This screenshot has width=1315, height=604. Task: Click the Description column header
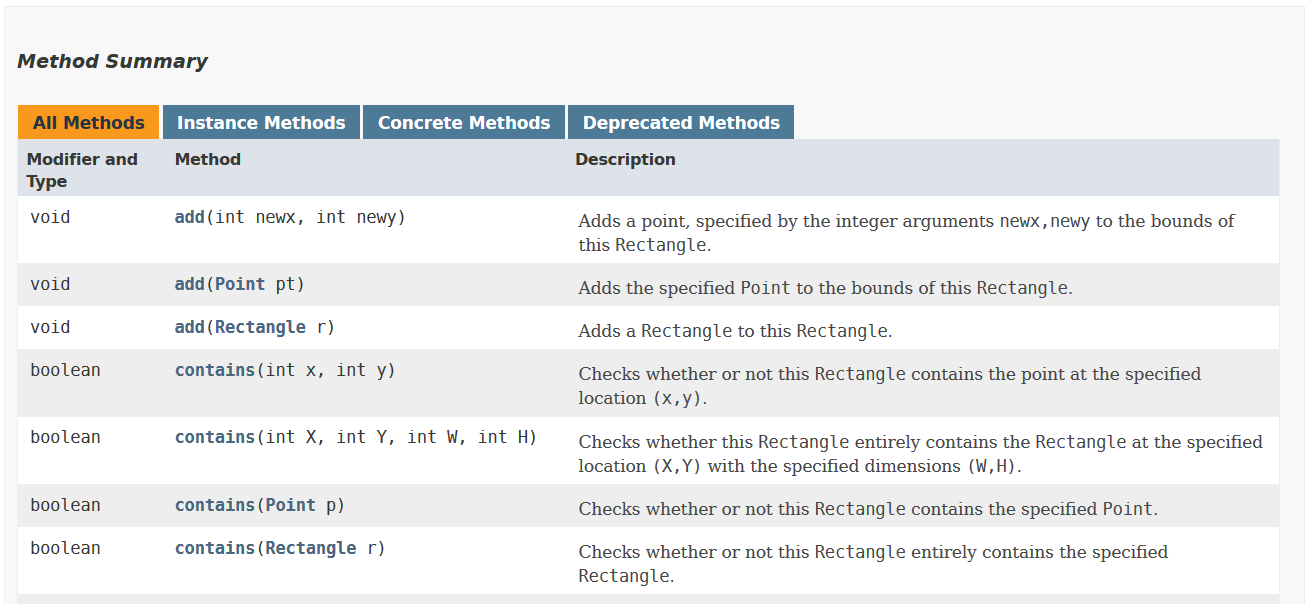pyautogui.click(x=625, y=159)
